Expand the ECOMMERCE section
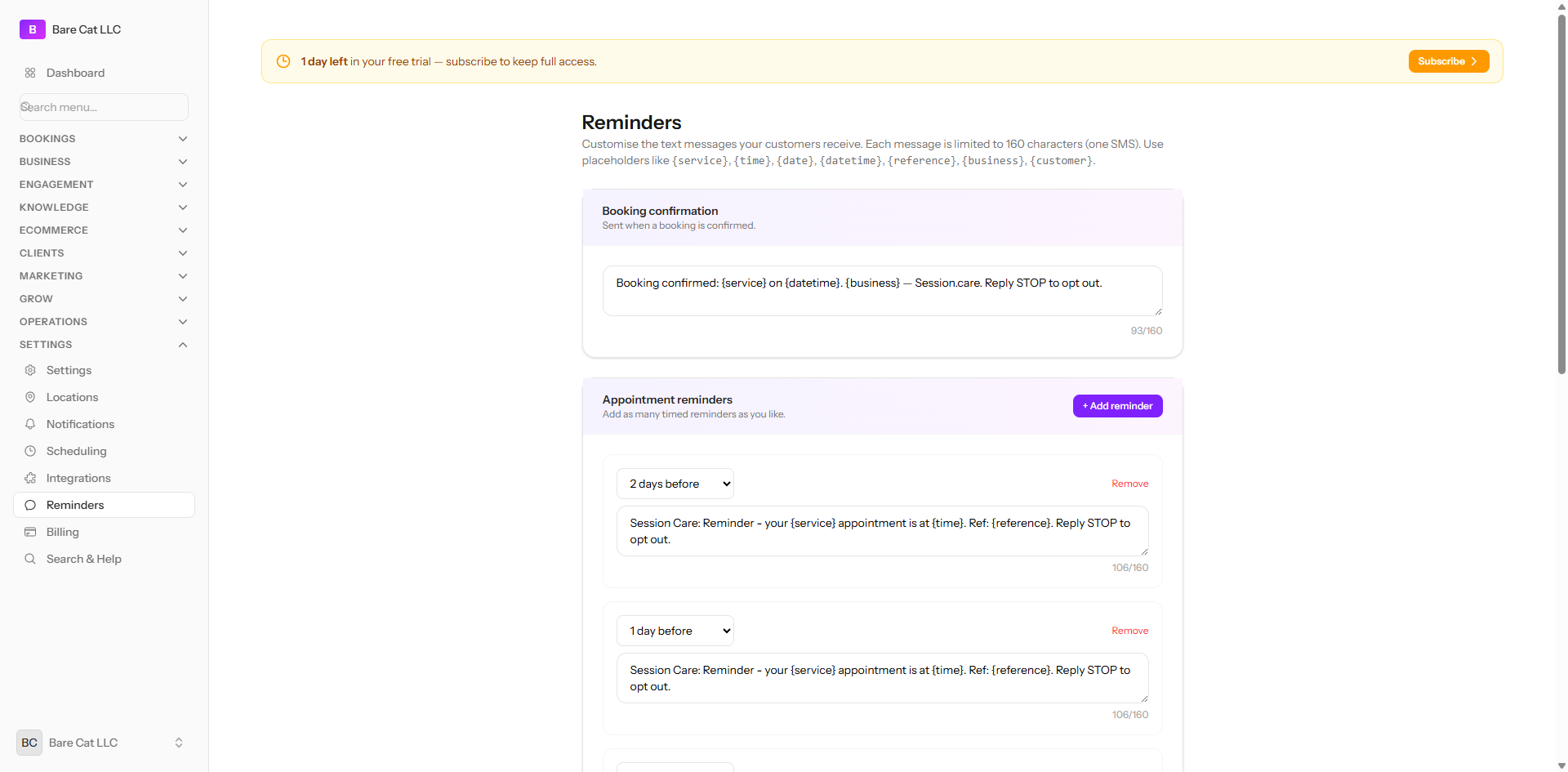Screen dimensions: 1568x772 tap(104, 230)
